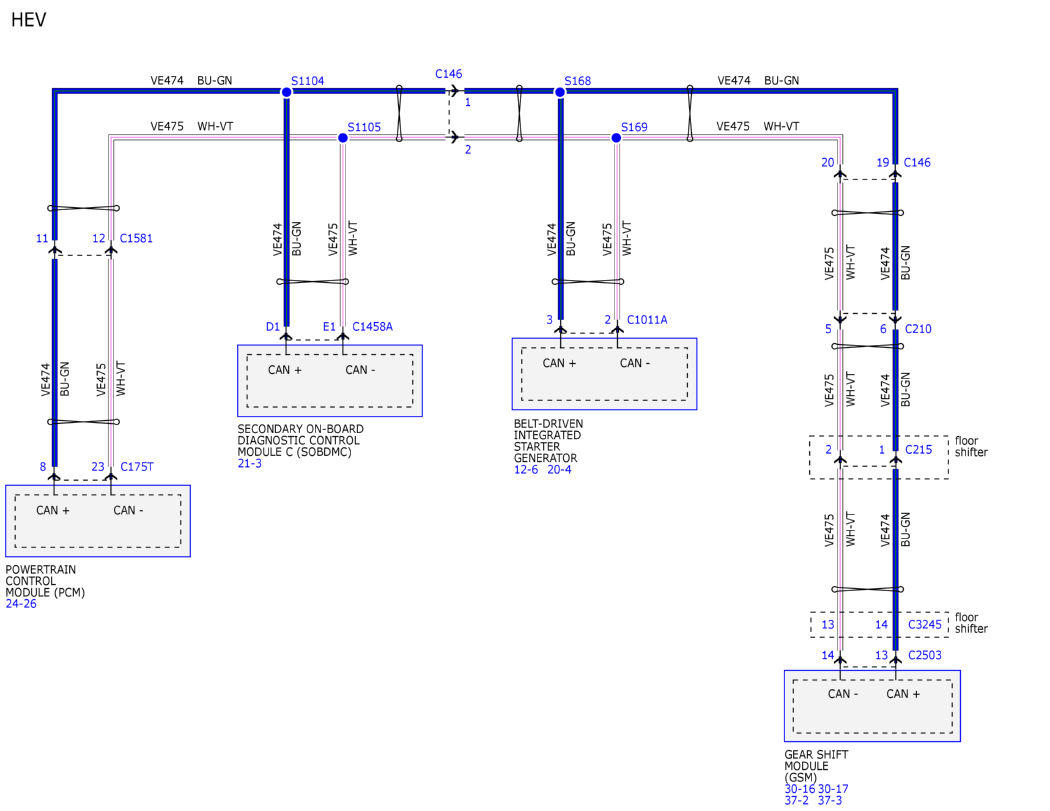Click the C3245 connector label
The height and width of the screenshot is (811, 1050).
[925, 624]
